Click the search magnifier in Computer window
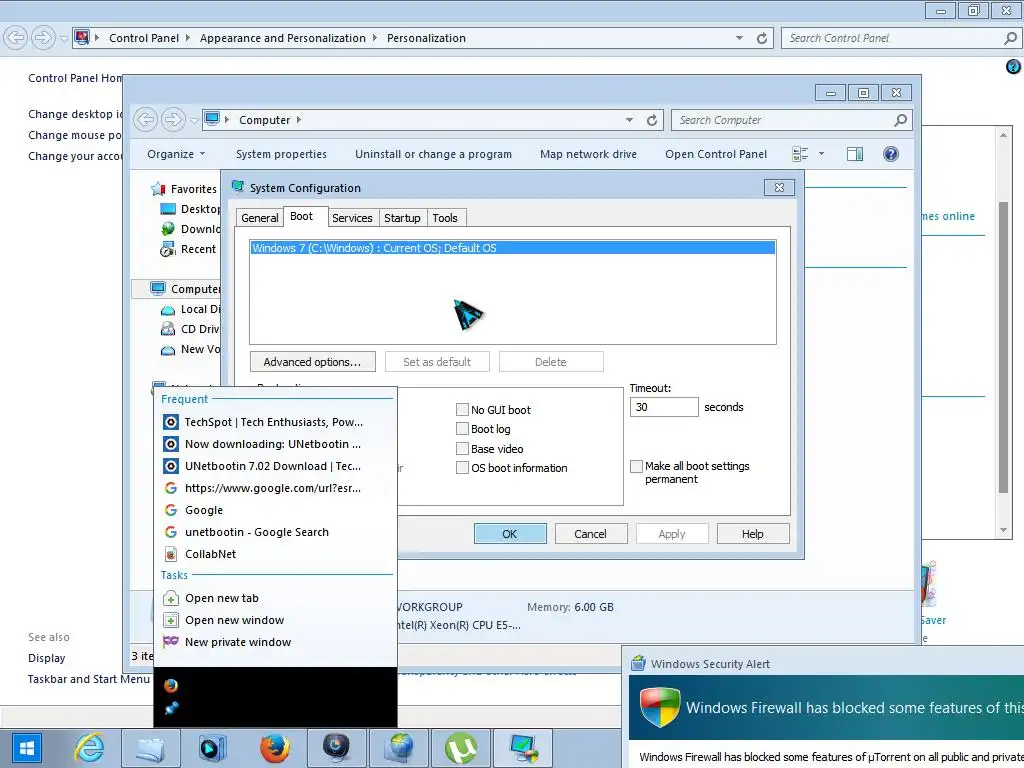 click(901, 120)
